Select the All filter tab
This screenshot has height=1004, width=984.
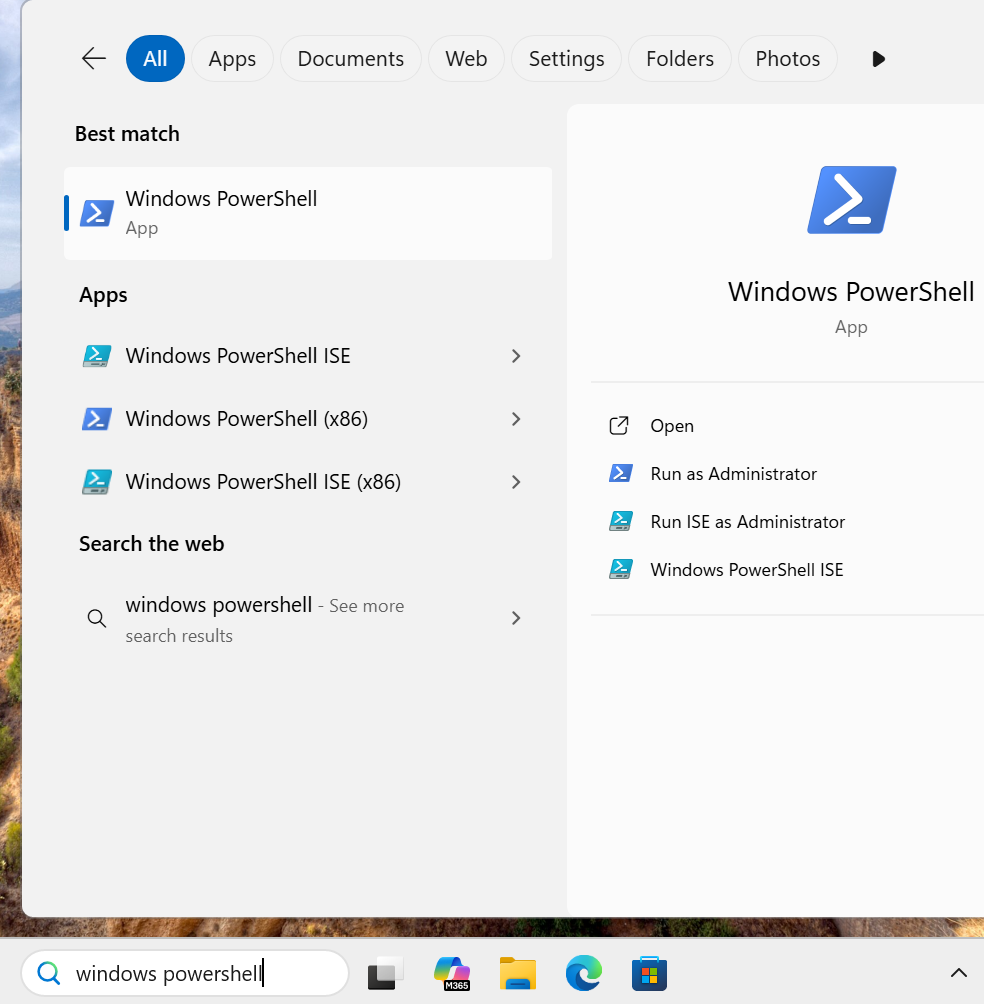(156, 59)
